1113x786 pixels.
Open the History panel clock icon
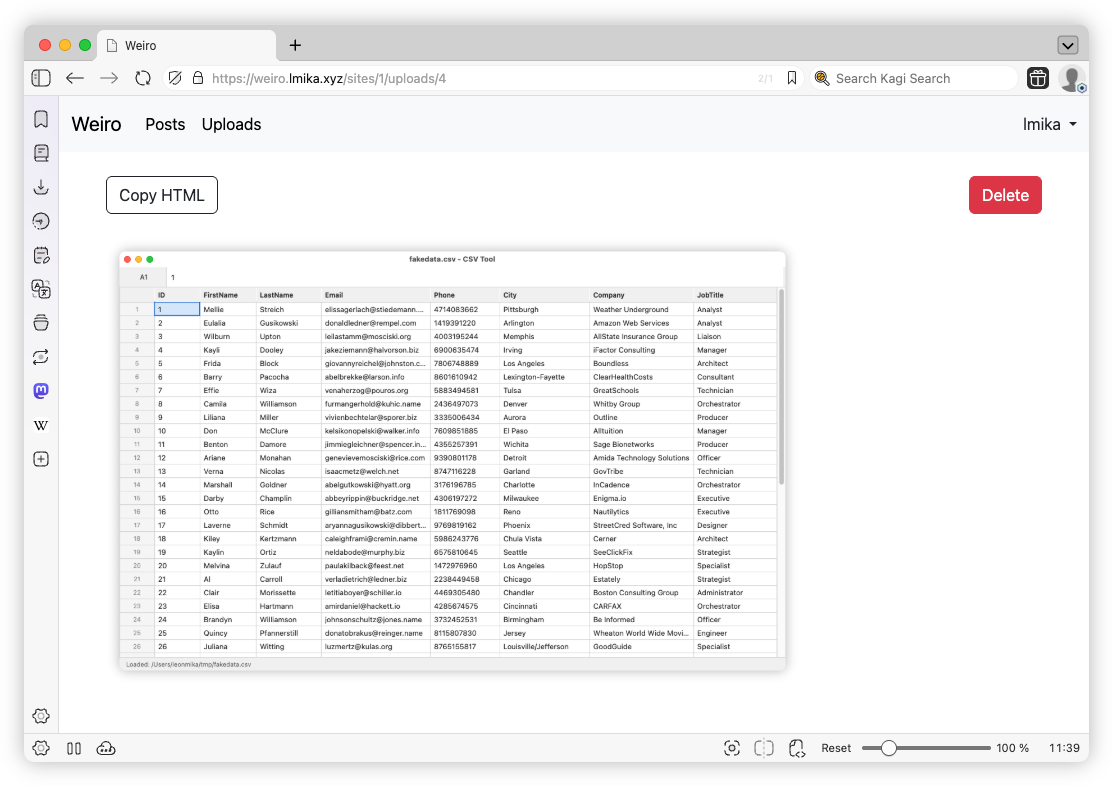41,221
